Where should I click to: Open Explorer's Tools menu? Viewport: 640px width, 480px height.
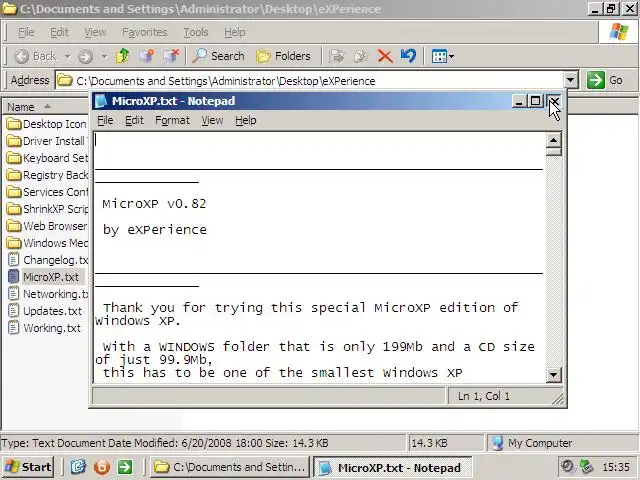(196, 32)
